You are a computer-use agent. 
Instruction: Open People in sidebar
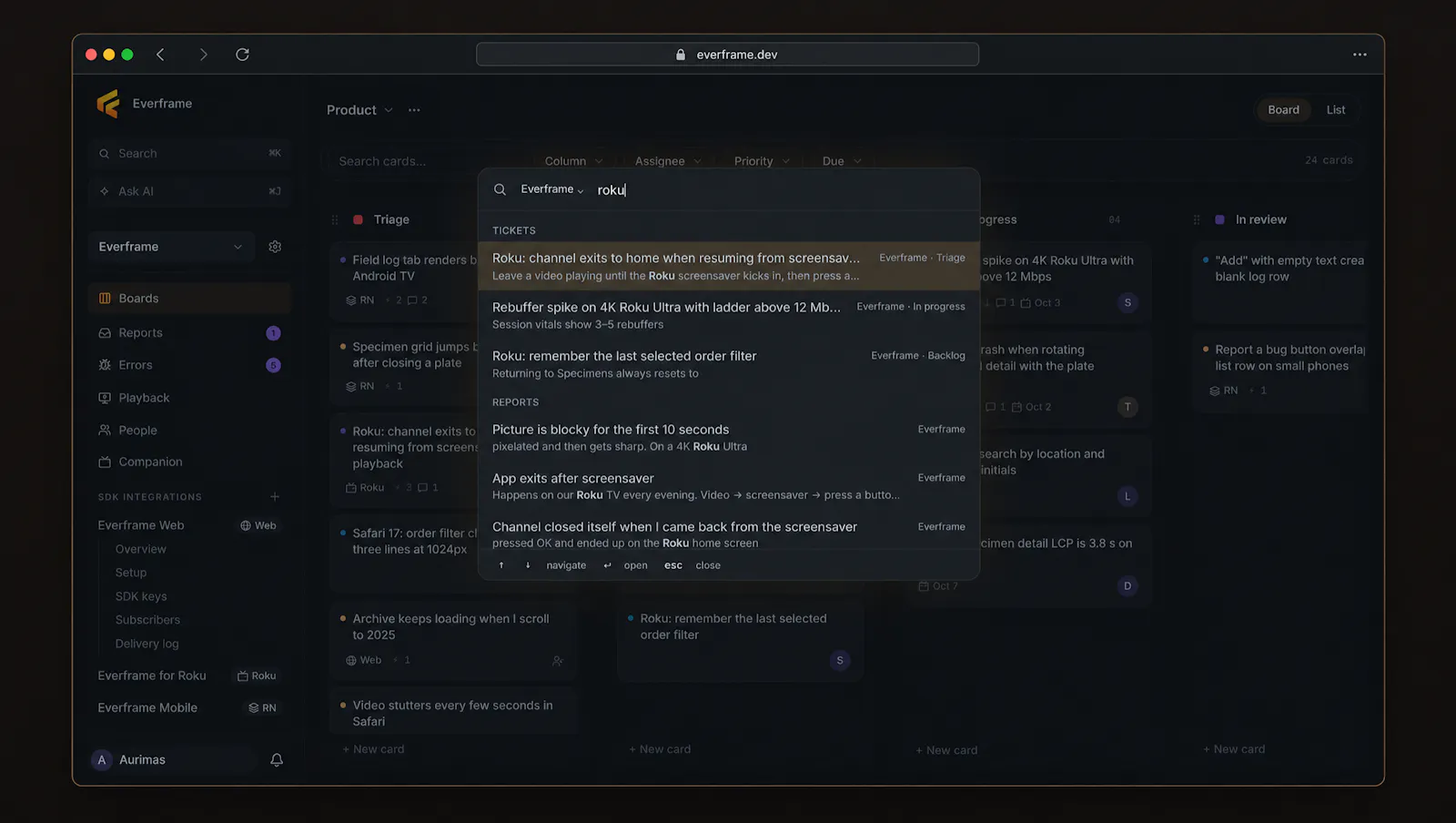(190, 431)
